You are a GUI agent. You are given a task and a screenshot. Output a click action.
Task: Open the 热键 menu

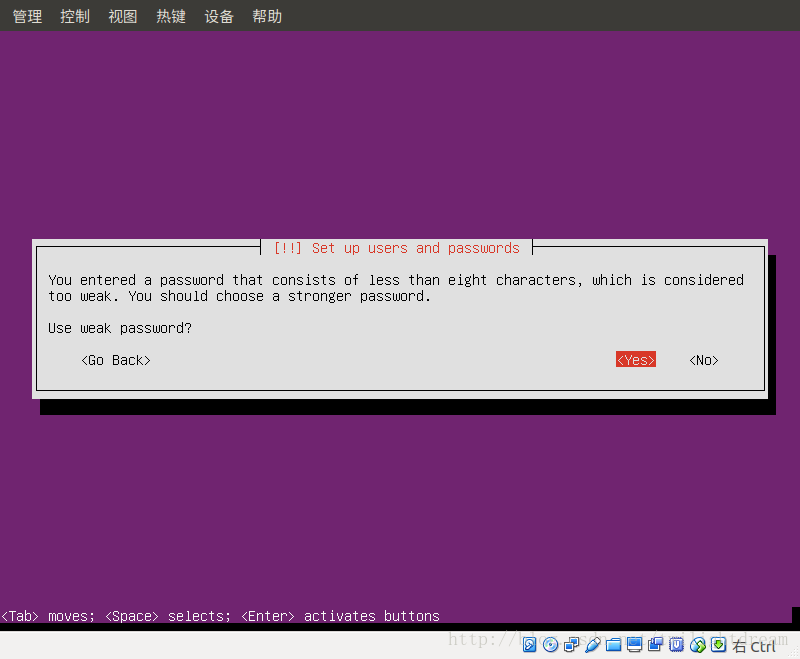click(x=170, y=15)
